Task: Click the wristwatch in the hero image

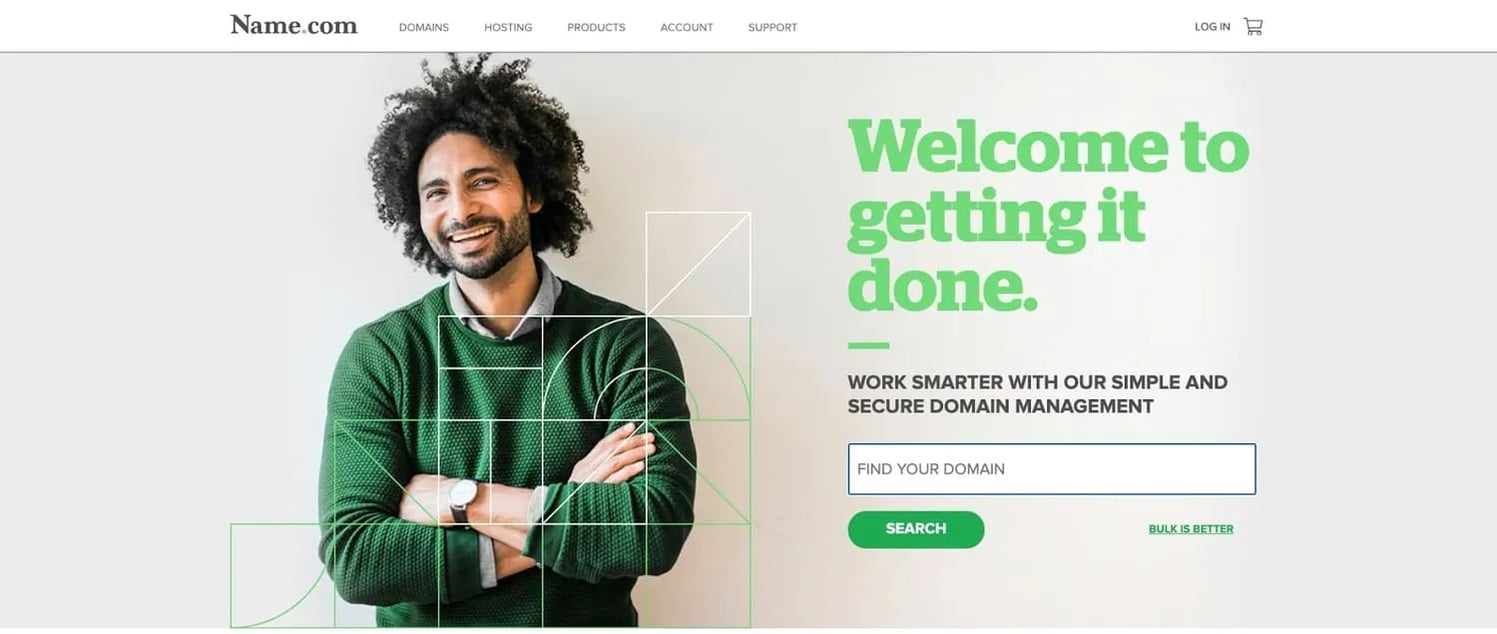Action: (x=462, y=497)
